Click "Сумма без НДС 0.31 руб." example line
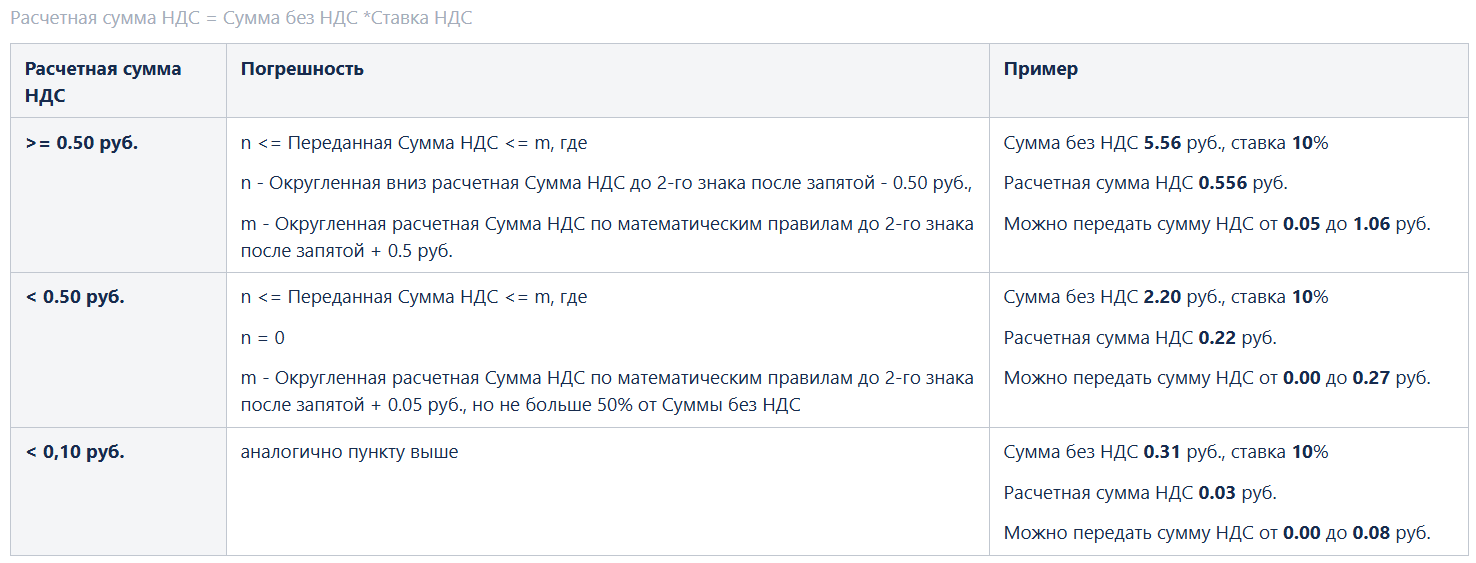 pyautogui.click(x=1166, y=452)
